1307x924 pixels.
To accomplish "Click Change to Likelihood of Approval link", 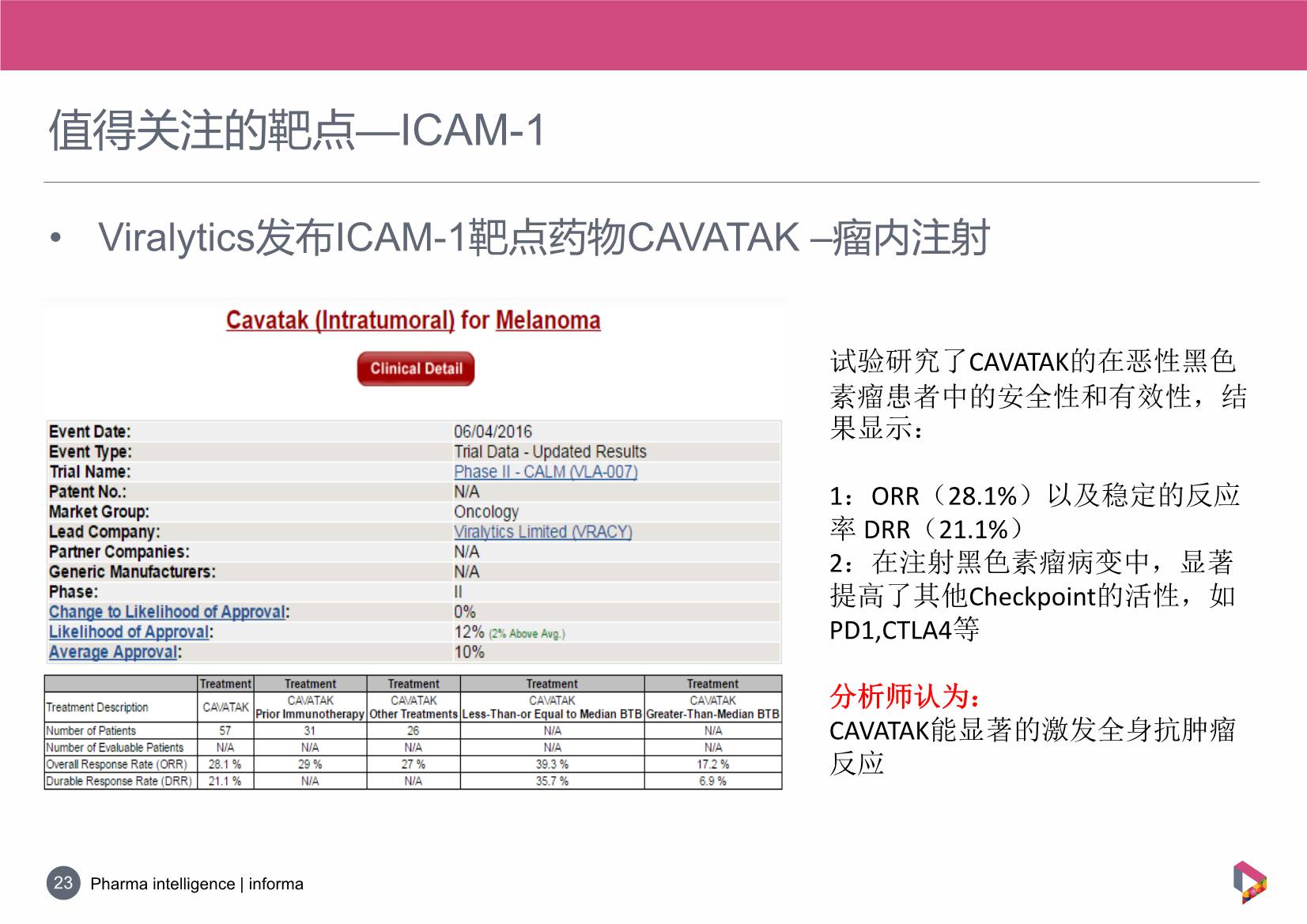I will pyautogui.click(x=167, y=612).
